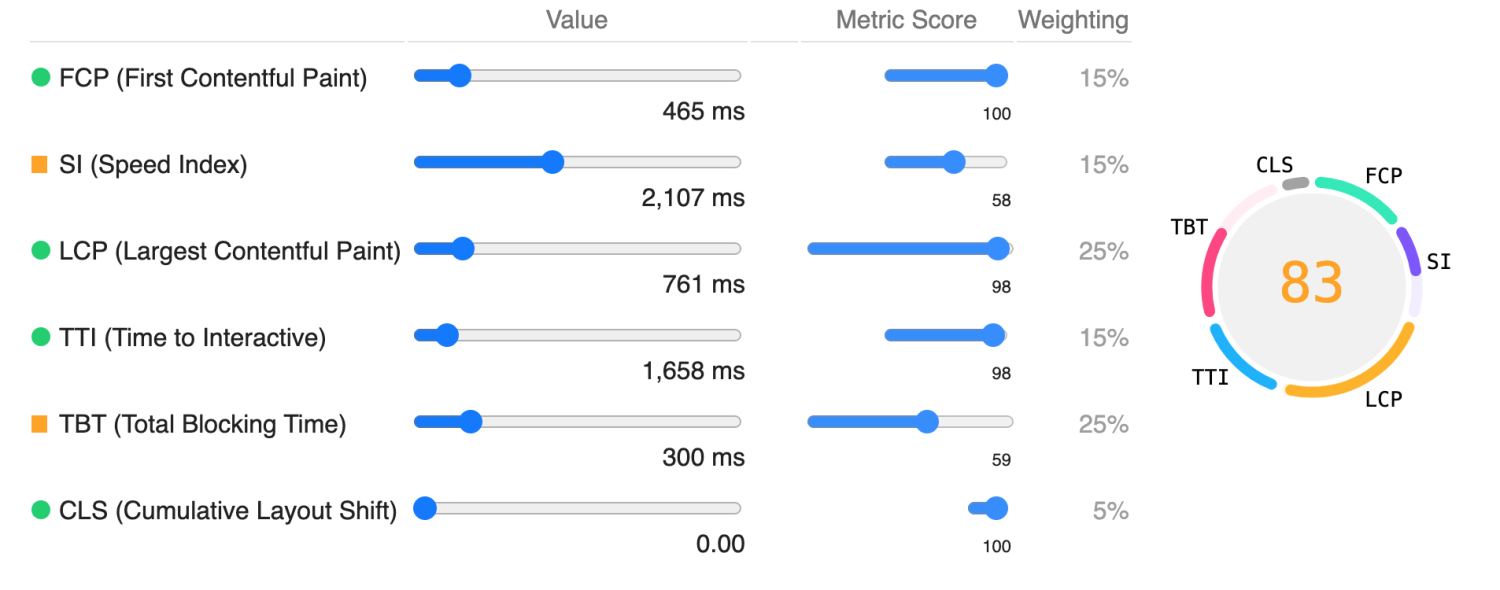
Task: Click the orange TBT status square
Action: click(41, 424)
